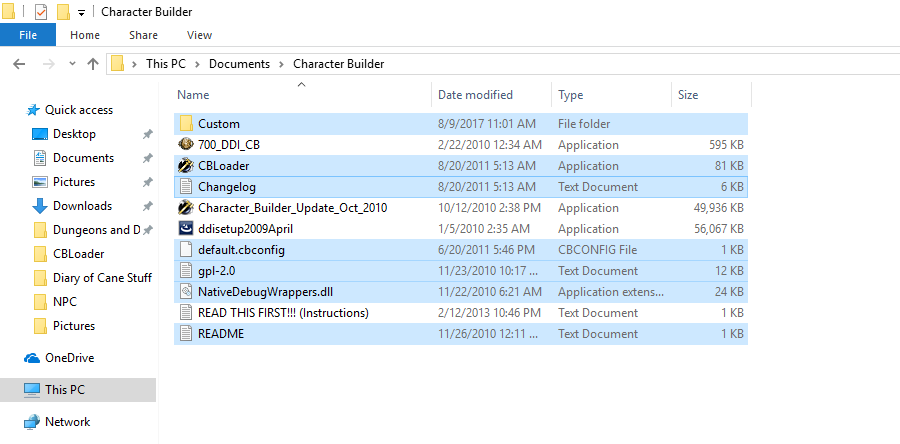This screenshot has width=900, height=444.
Task: Click the 700_DDI_CB application icon
Action: [185, 145]
